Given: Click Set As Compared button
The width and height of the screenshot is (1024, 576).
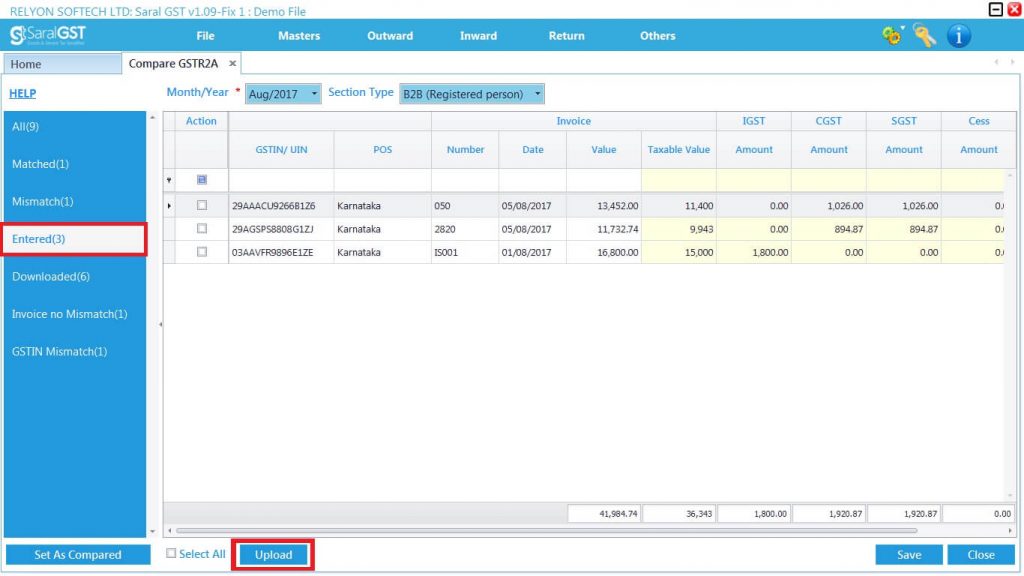Looking at the screenshot, I should coord(78,554).
